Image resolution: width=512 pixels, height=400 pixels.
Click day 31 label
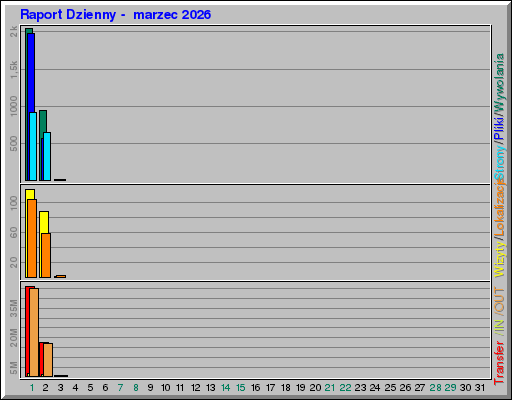(x=480, y=388)
